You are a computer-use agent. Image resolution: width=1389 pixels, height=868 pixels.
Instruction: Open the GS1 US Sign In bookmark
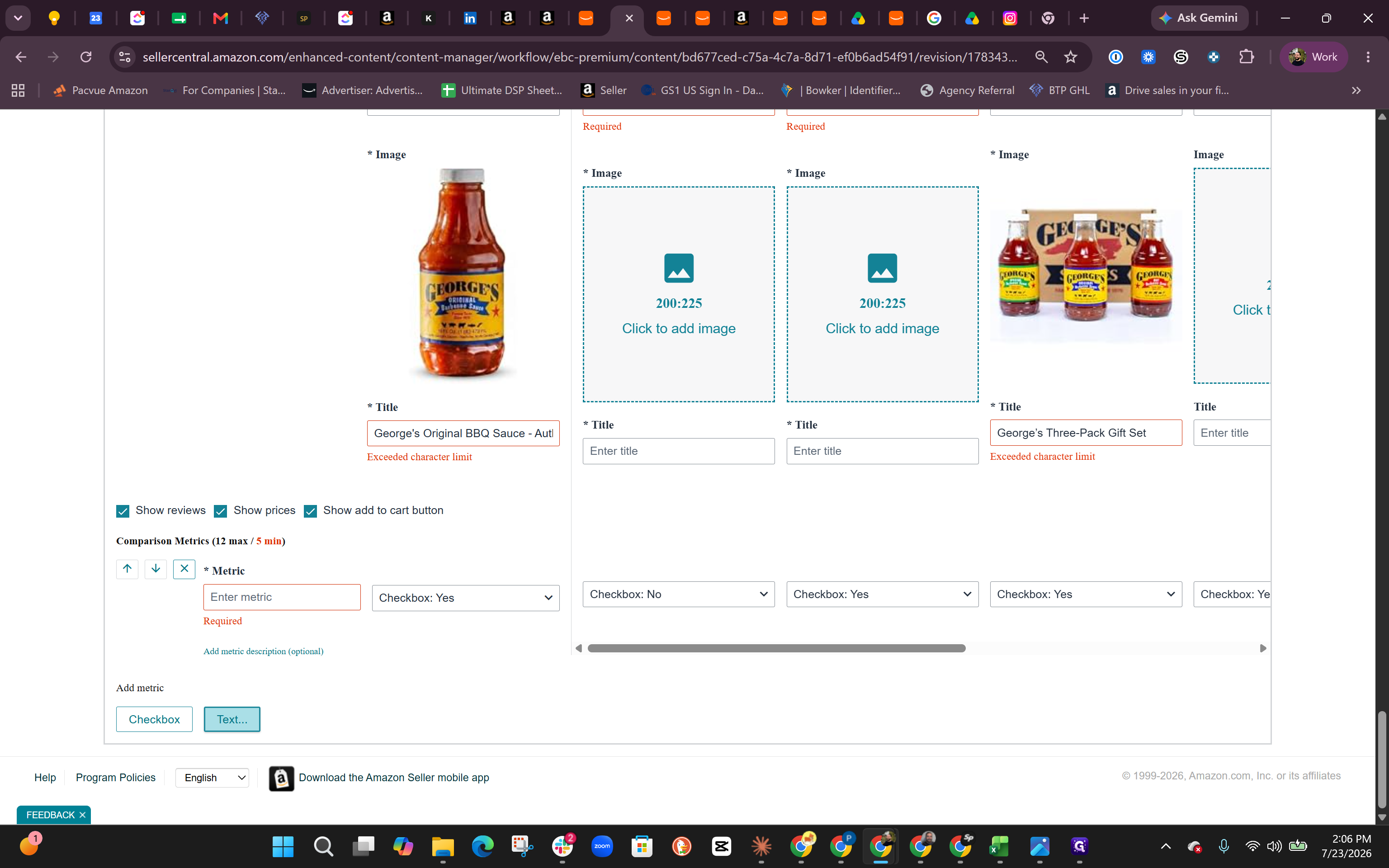(703, 90)
